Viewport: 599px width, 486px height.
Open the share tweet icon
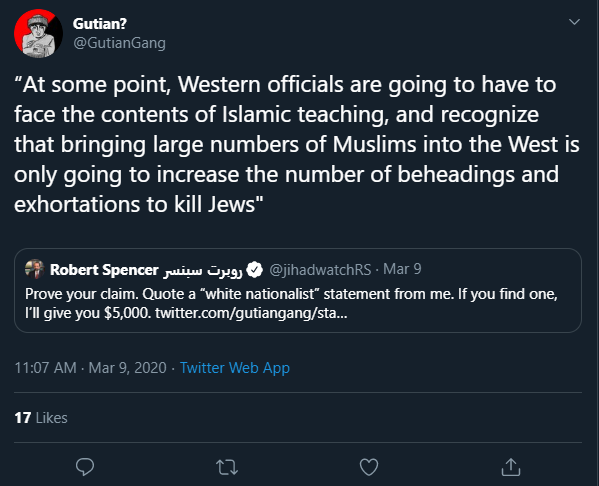(511, 467)
